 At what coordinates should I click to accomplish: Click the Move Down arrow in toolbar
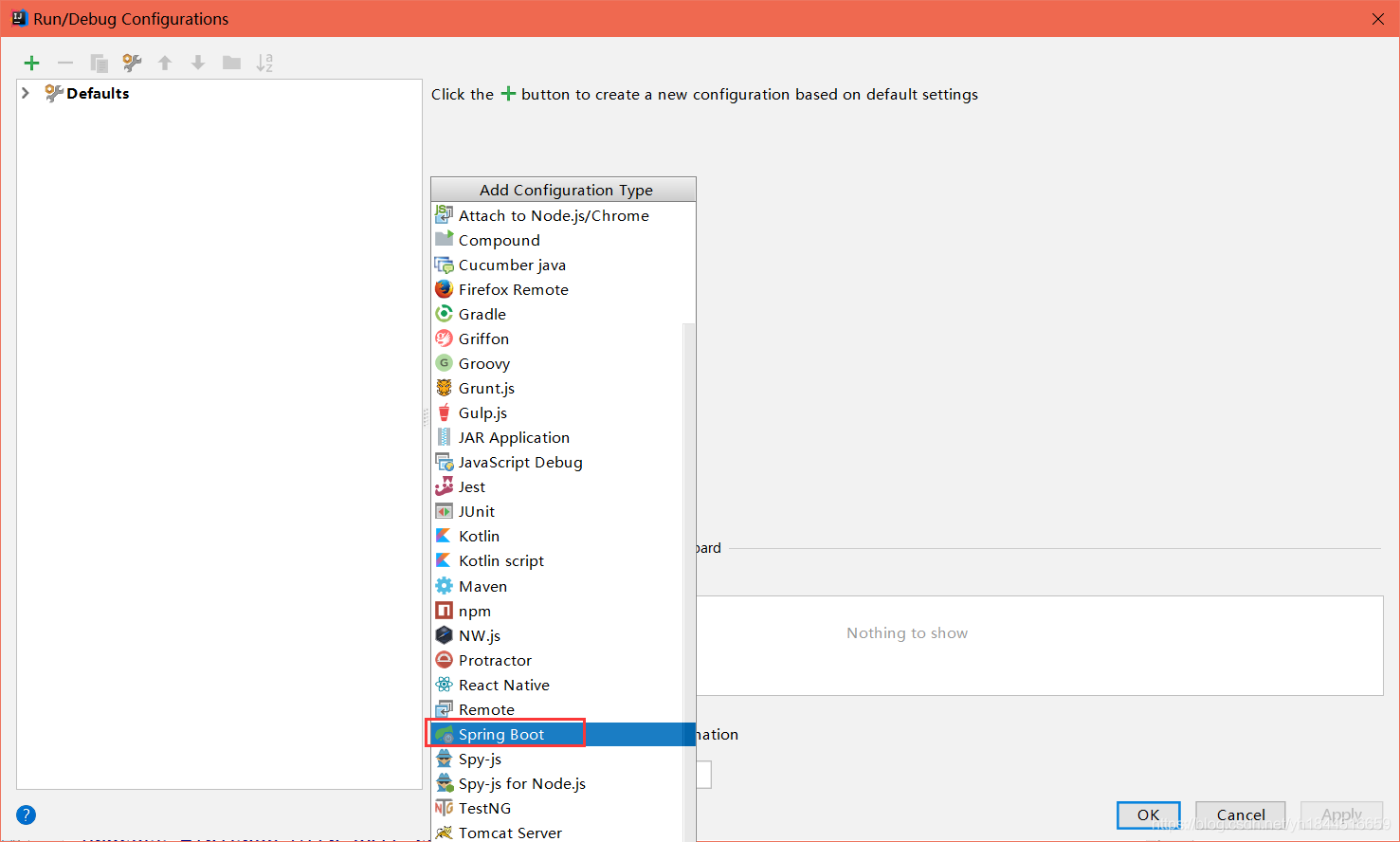(198, 63)
